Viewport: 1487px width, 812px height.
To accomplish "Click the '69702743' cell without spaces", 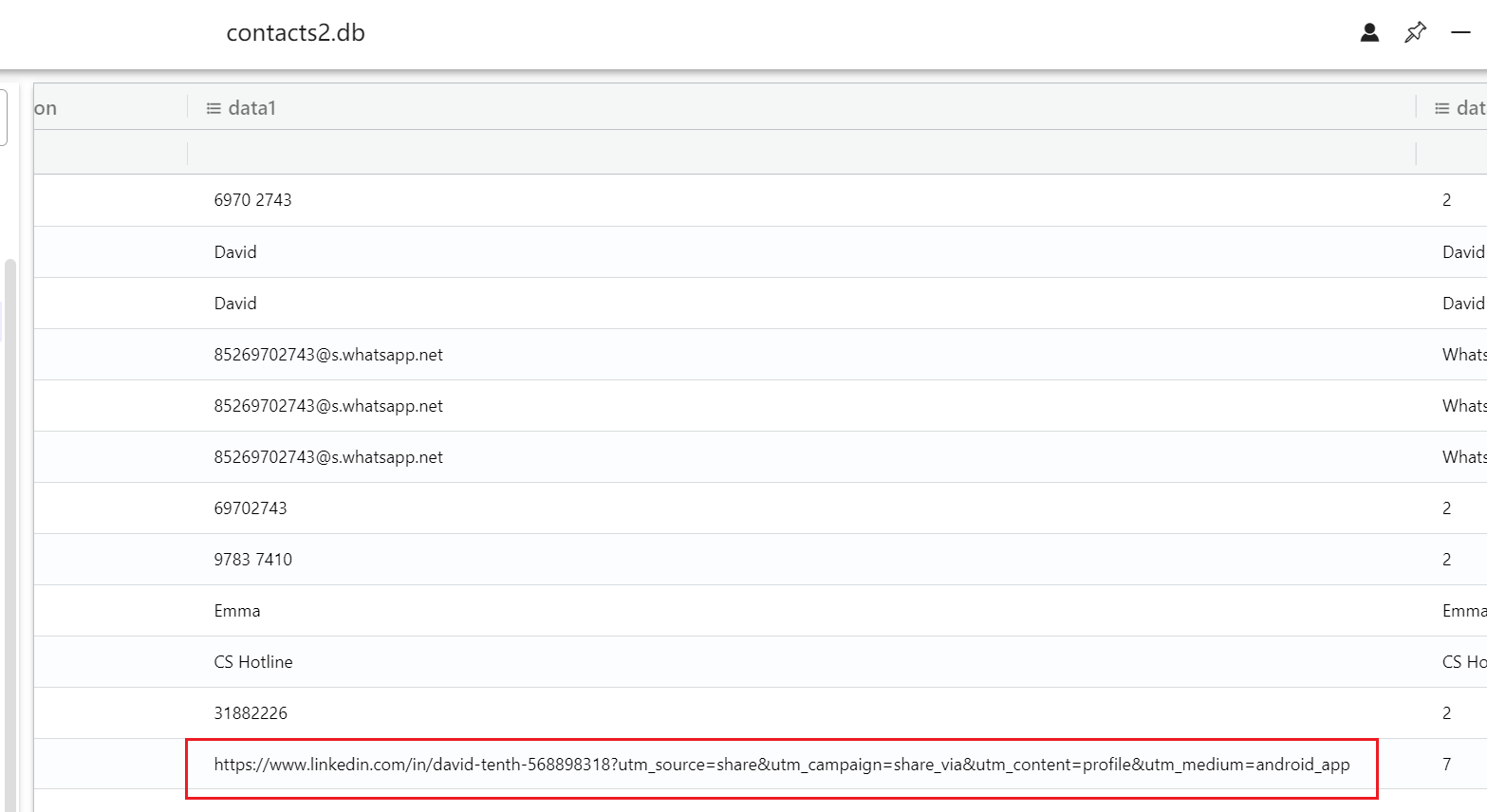I will click(x=251, y=508).
